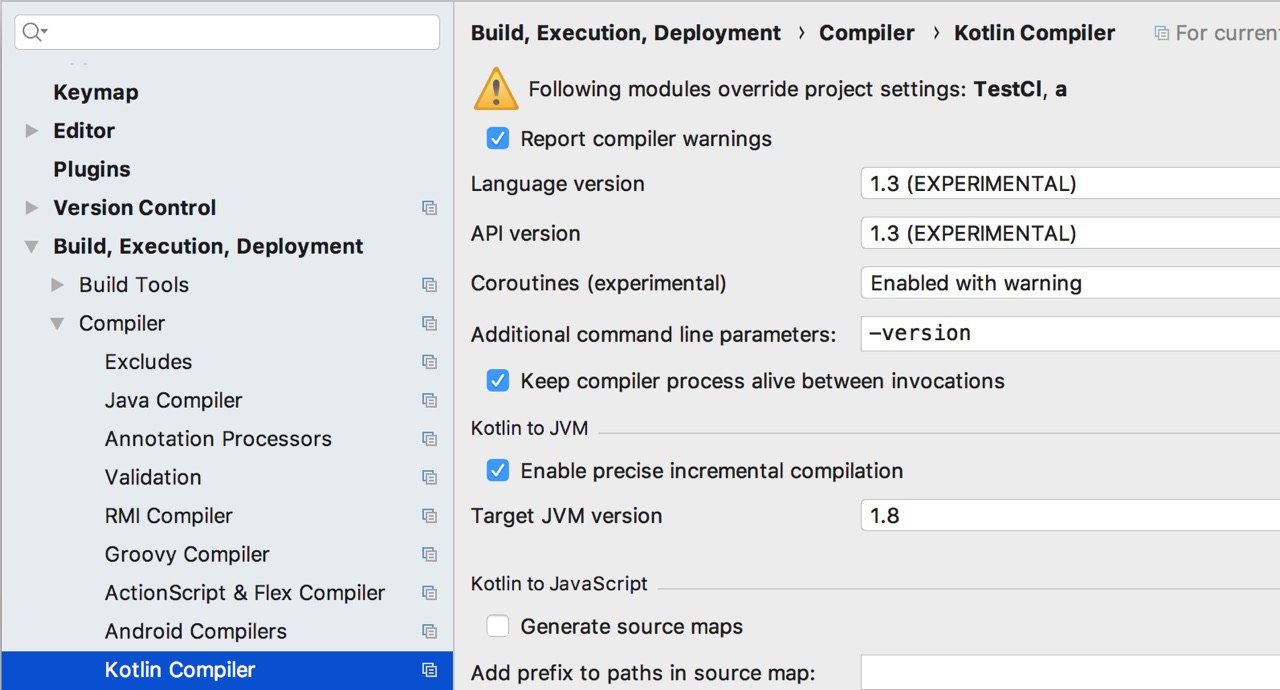Click project-level icon beside Kotlin Compiler
The height and width of the screenshot is (690, 1280).
point(429,670)
